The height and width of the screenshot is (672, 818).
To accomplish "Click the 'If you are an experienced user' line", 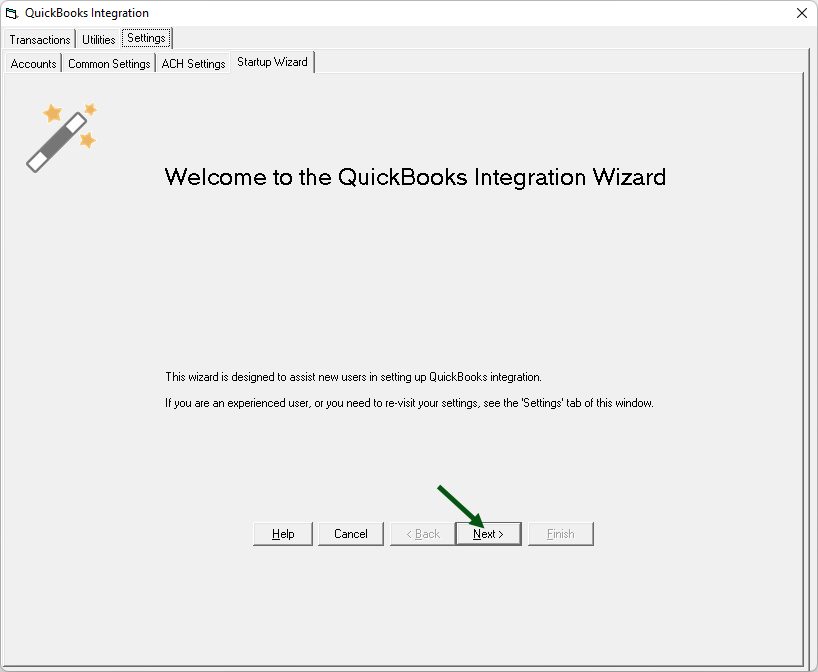I will tap(410, 403).
